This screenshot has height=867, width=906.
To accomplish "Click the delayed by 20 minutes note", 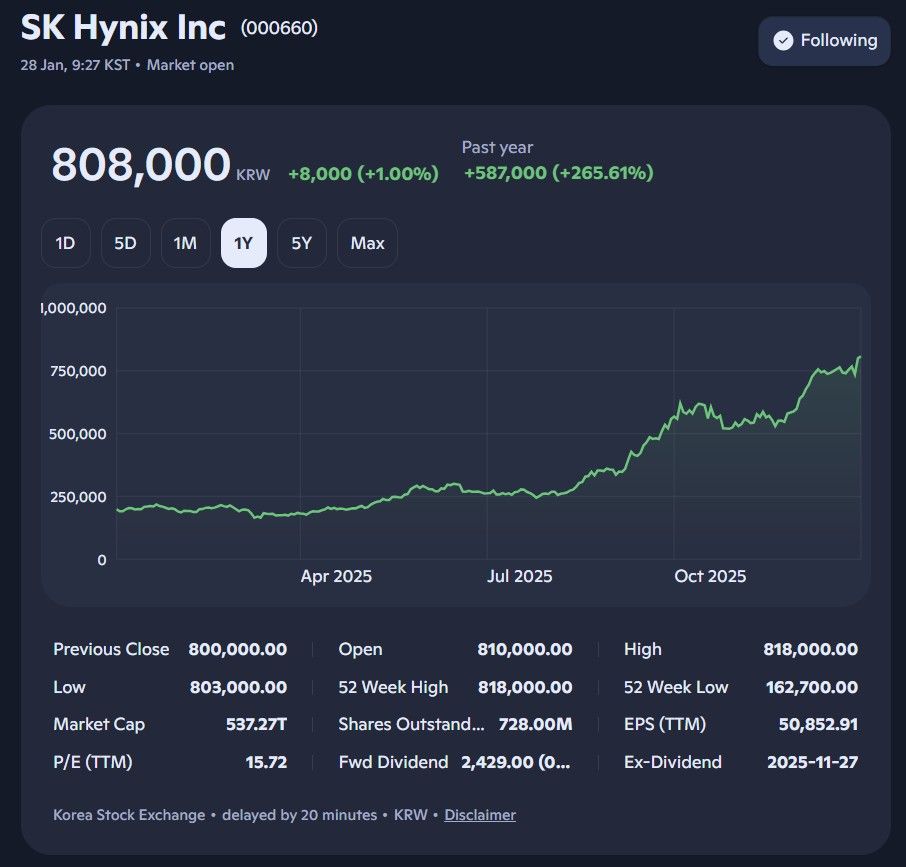I will point(299,815).
